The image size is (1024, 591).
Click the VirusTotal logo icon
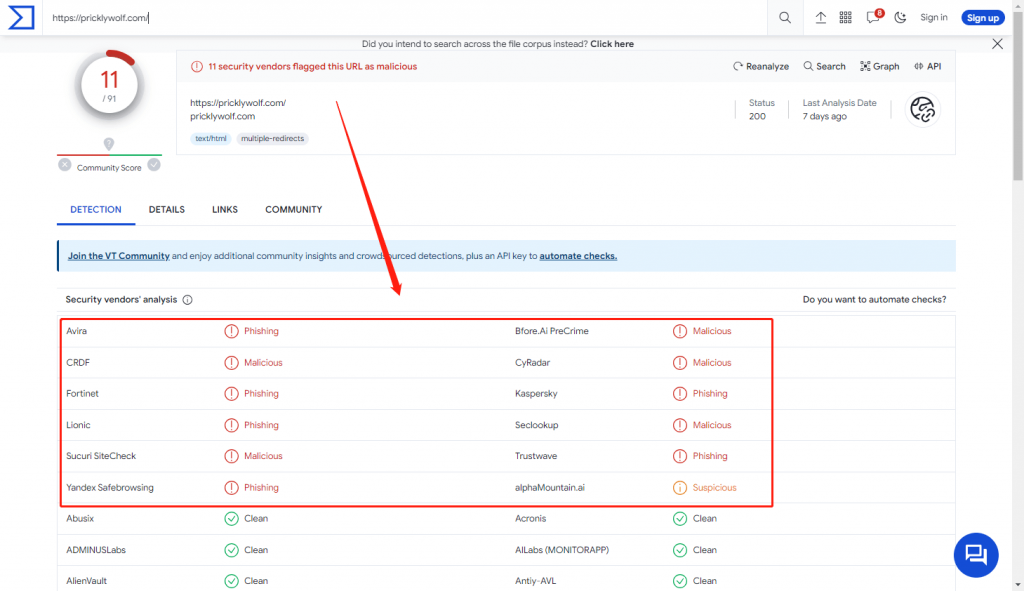tap(21, 18)
